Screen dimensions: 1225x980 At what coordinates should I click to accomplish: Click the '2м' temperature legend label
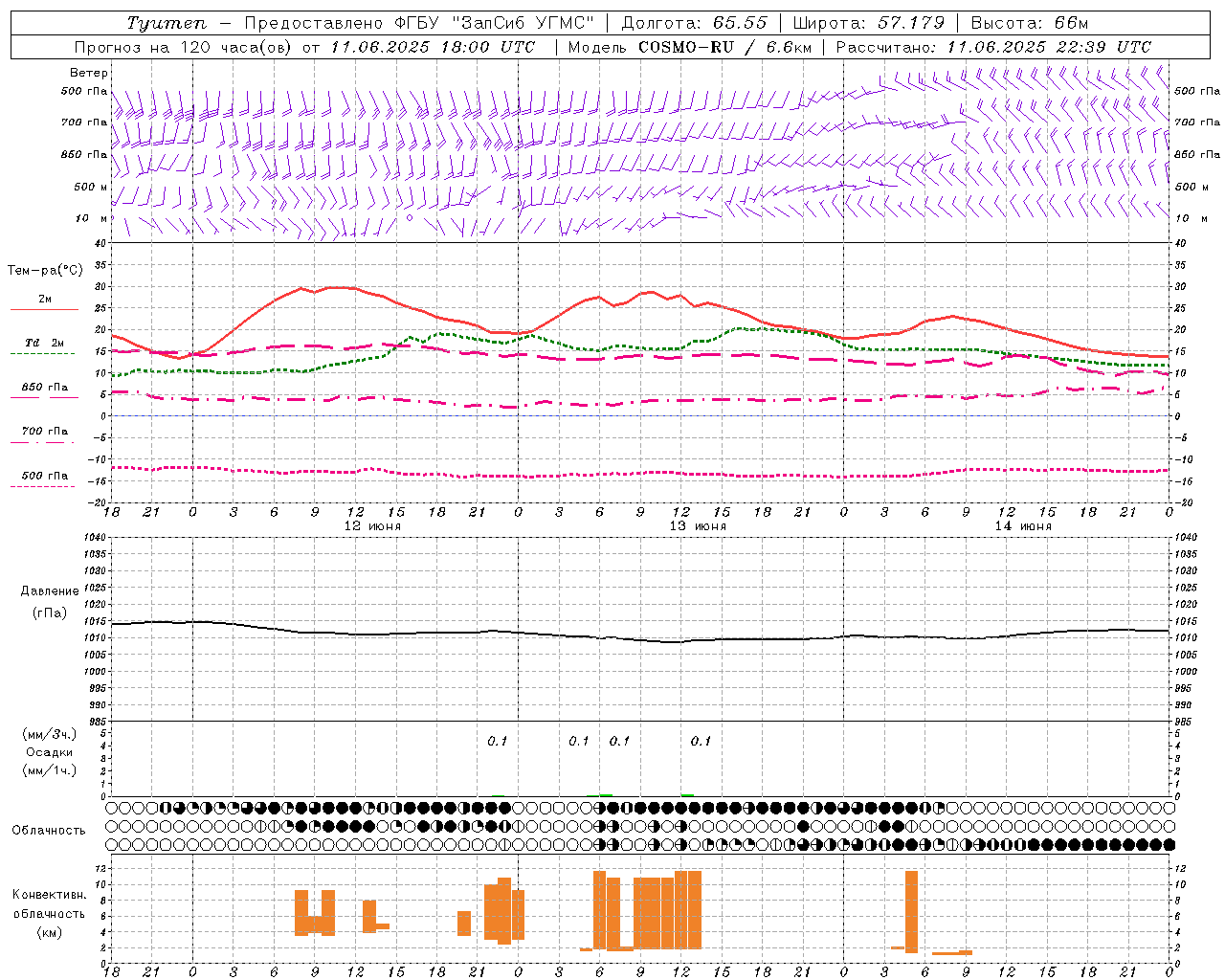click(45, 299)
